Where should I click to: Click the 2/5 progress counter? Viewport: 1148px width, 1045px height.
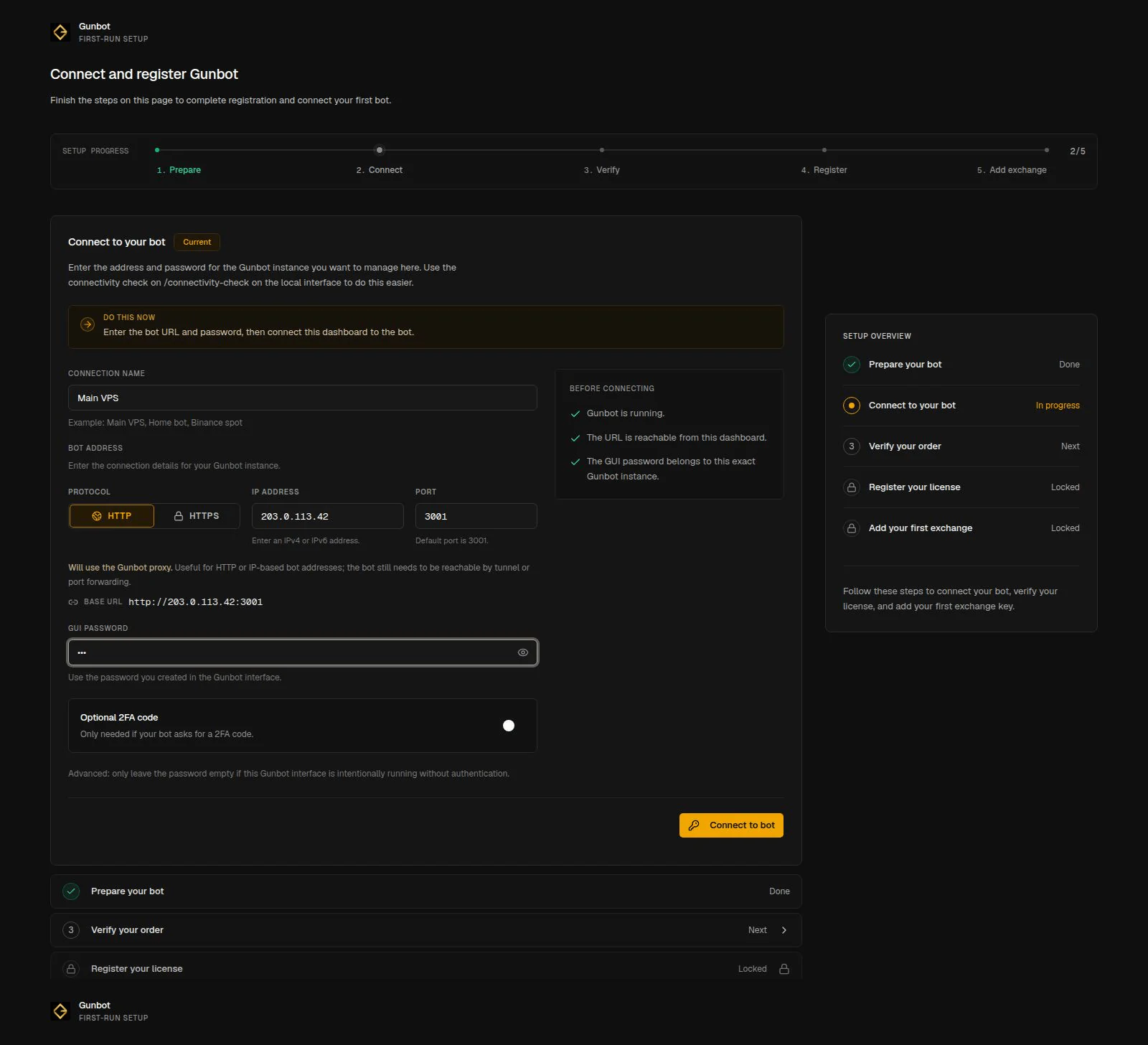tap(1078, 151)
